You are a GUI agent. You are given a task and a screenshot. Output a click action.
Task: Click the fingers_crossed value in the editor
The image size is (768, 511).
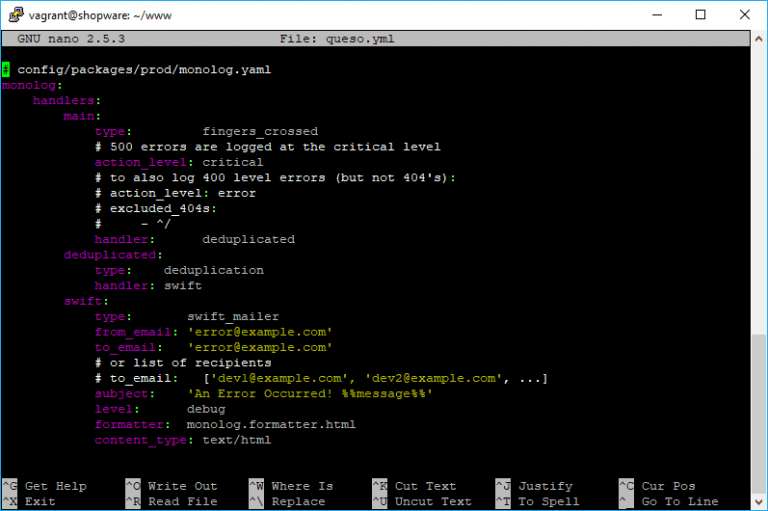(x=260, y=131)
